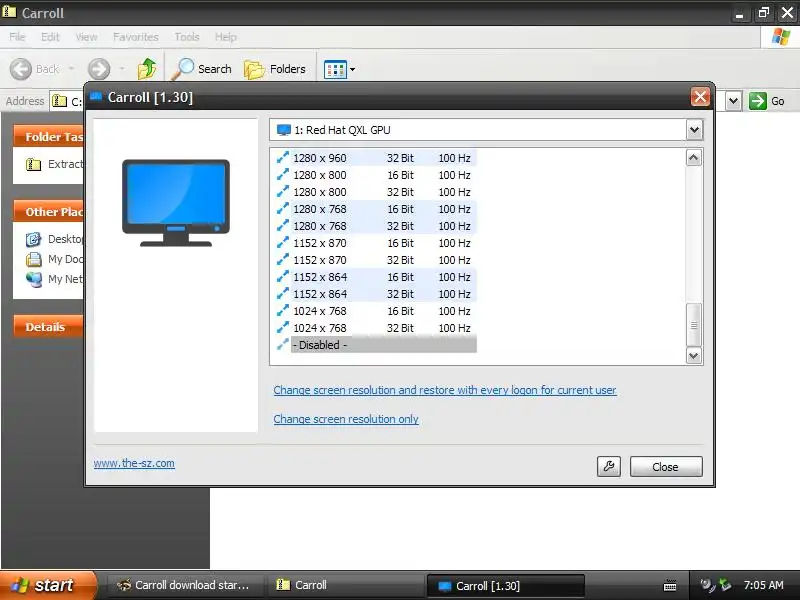Open the Views dropdown arrow in toolbar
800x600 pixels.
pos(353,69)
